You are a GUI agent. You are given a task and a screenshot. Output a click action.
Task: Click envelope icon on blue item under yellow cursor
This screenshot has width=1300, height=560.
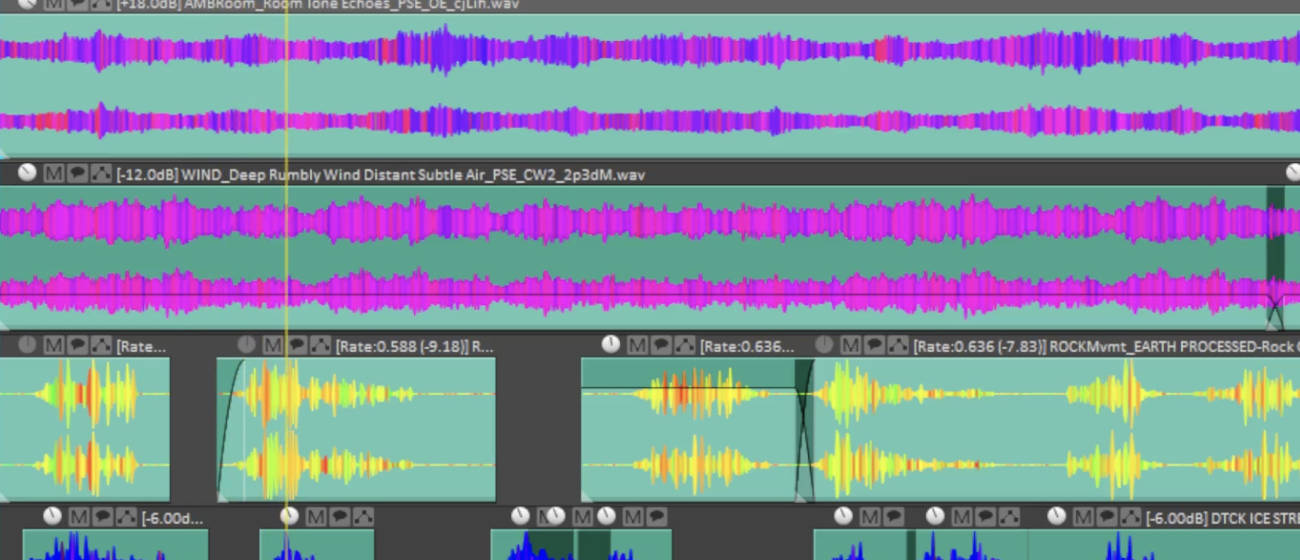(362, 517)
